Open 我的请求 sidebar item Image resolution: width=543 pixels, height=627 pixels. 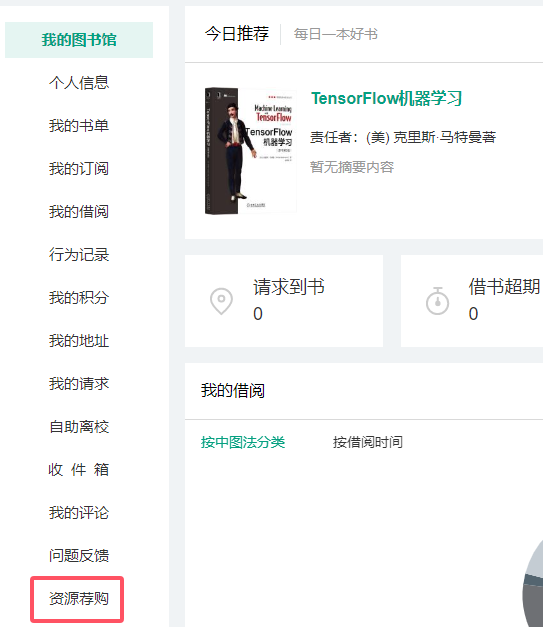[x=79, y=383]
